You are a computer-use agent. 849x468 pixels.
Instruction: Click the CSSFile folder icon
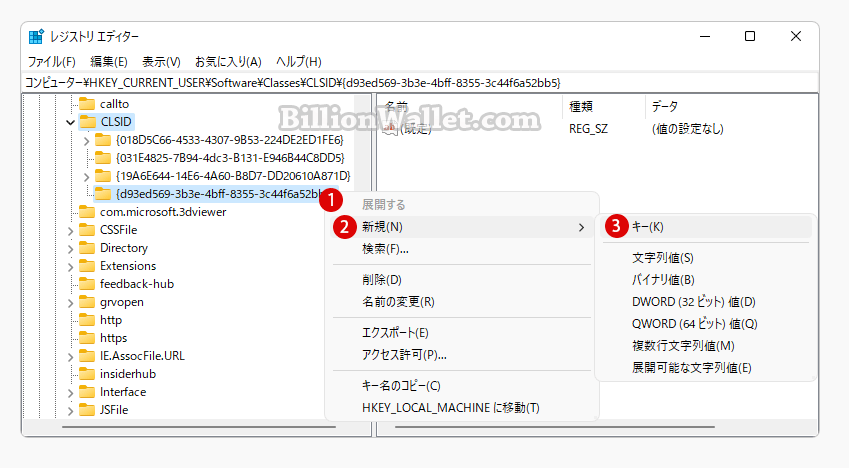pos(87,230)
